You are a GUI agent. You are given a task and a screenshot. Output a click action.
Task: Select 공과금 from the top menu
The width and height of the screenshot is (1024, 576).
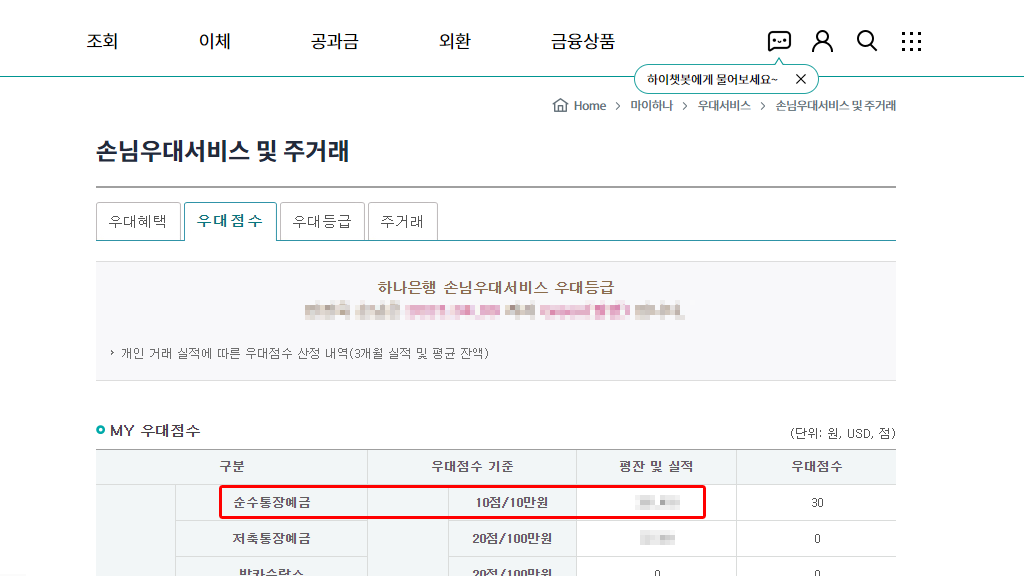[x=332, y=41]
